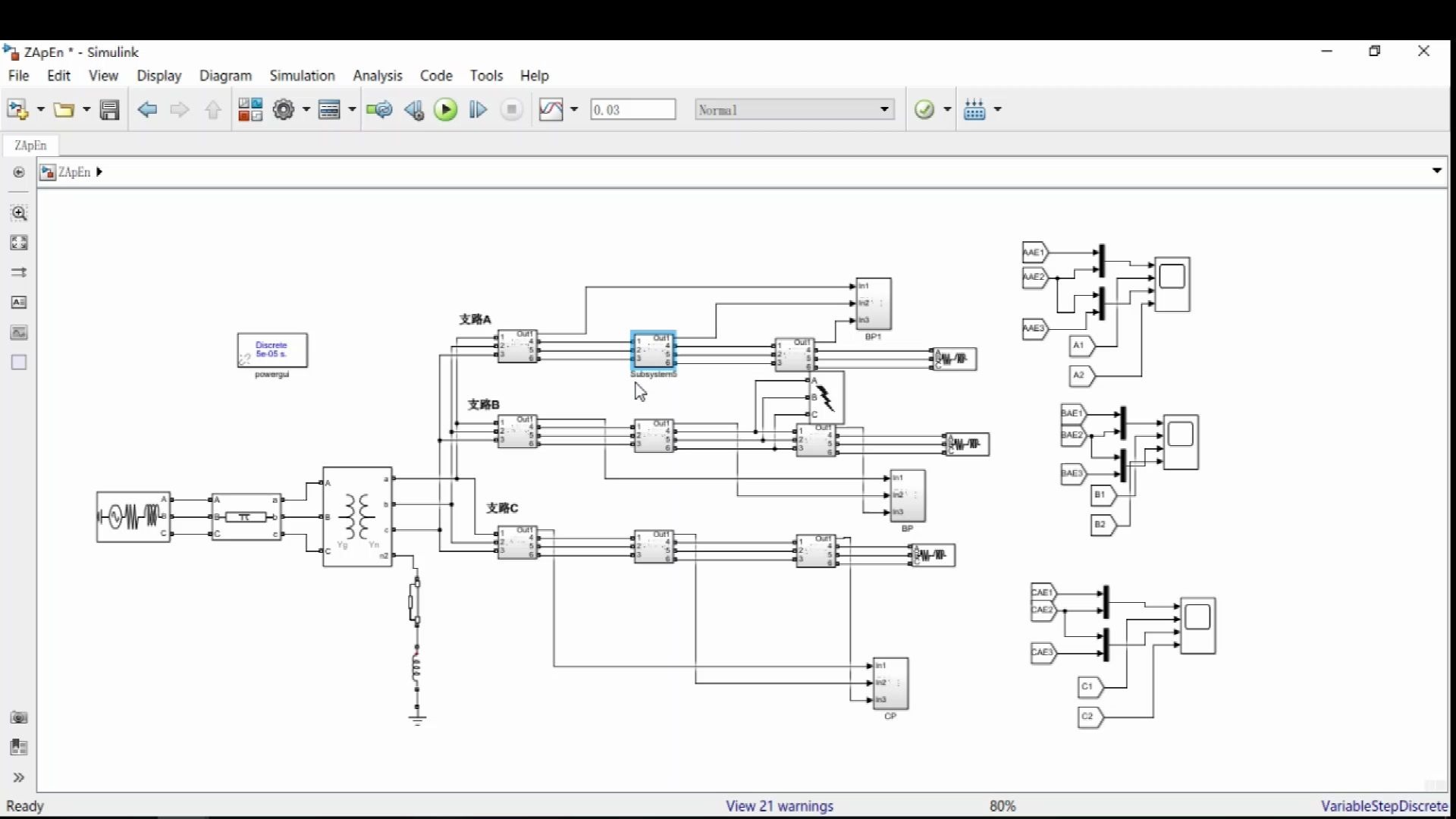
Task: Expand the palette chevrons at bottom left
Action: tap(19, 777)
